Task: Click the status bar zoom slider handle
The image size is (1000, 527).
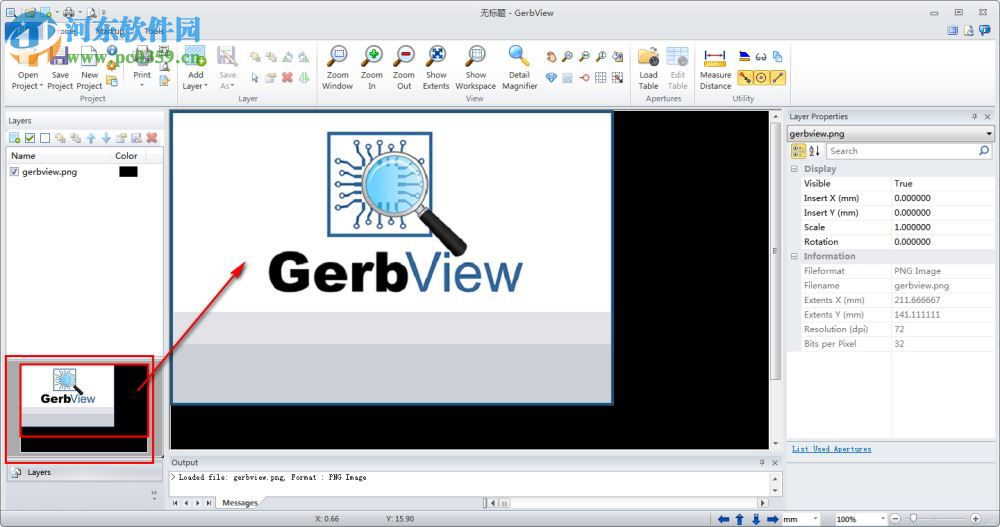Action: point(913,519)
